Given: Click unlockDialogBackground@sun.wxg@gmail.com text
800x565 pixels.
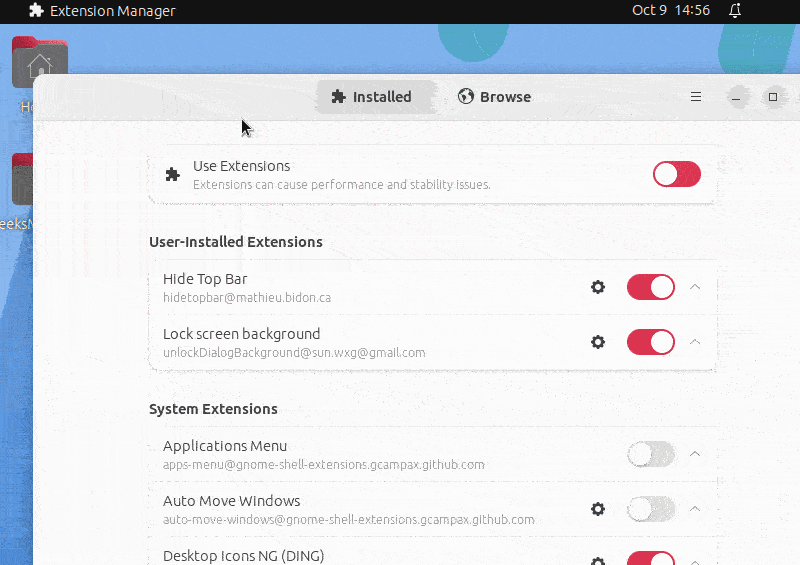Looking at the screenshot, I should pos(294,353).
